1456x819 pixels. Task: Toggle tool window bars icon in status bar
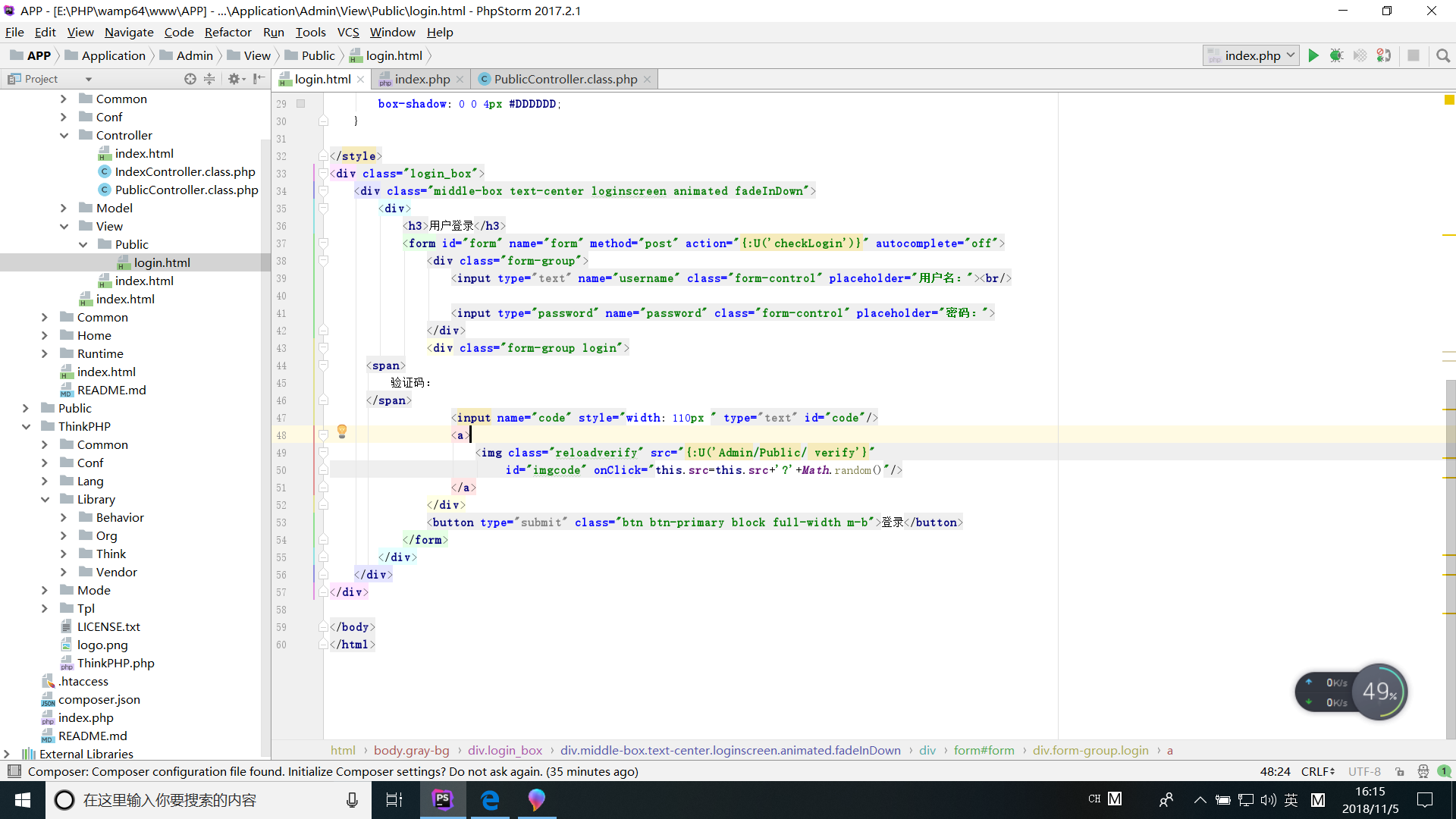click(14, 771)
